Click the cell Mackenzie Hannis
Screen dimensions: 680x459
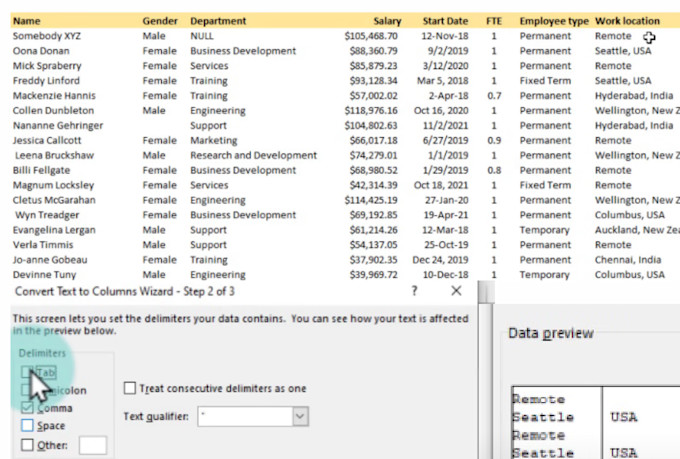[54, 95]
